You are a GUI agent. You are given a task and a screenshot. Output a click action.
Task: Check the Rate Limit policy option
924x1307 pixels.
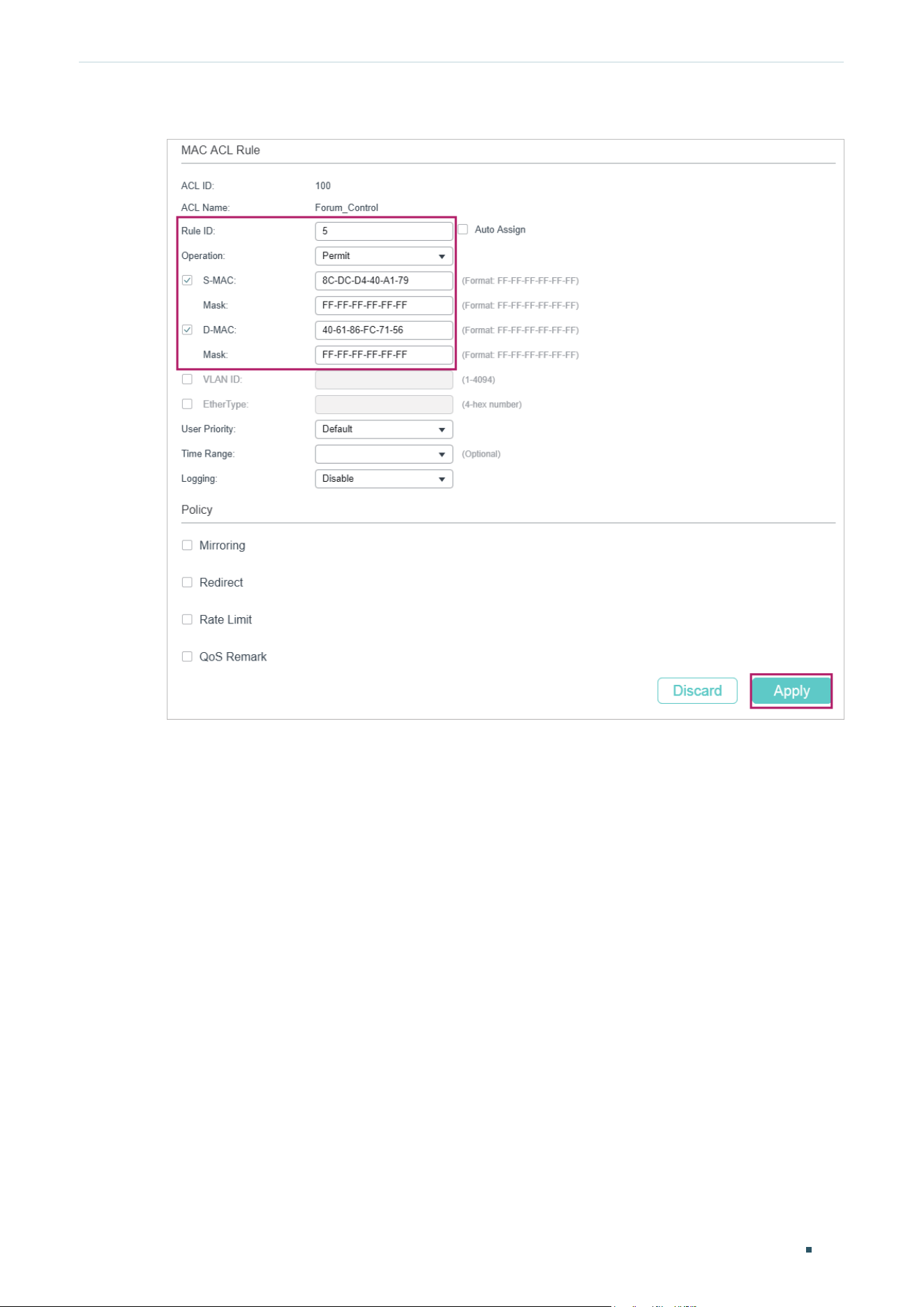tap(187, 619)
